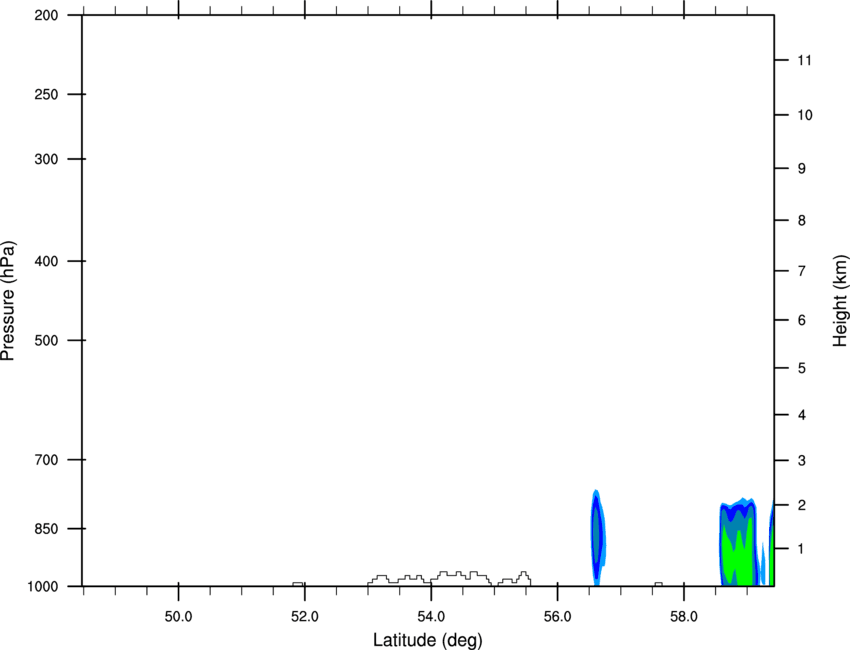Click the 1 km height label
This screenshot has width=850, height=650.
point(802,549)
